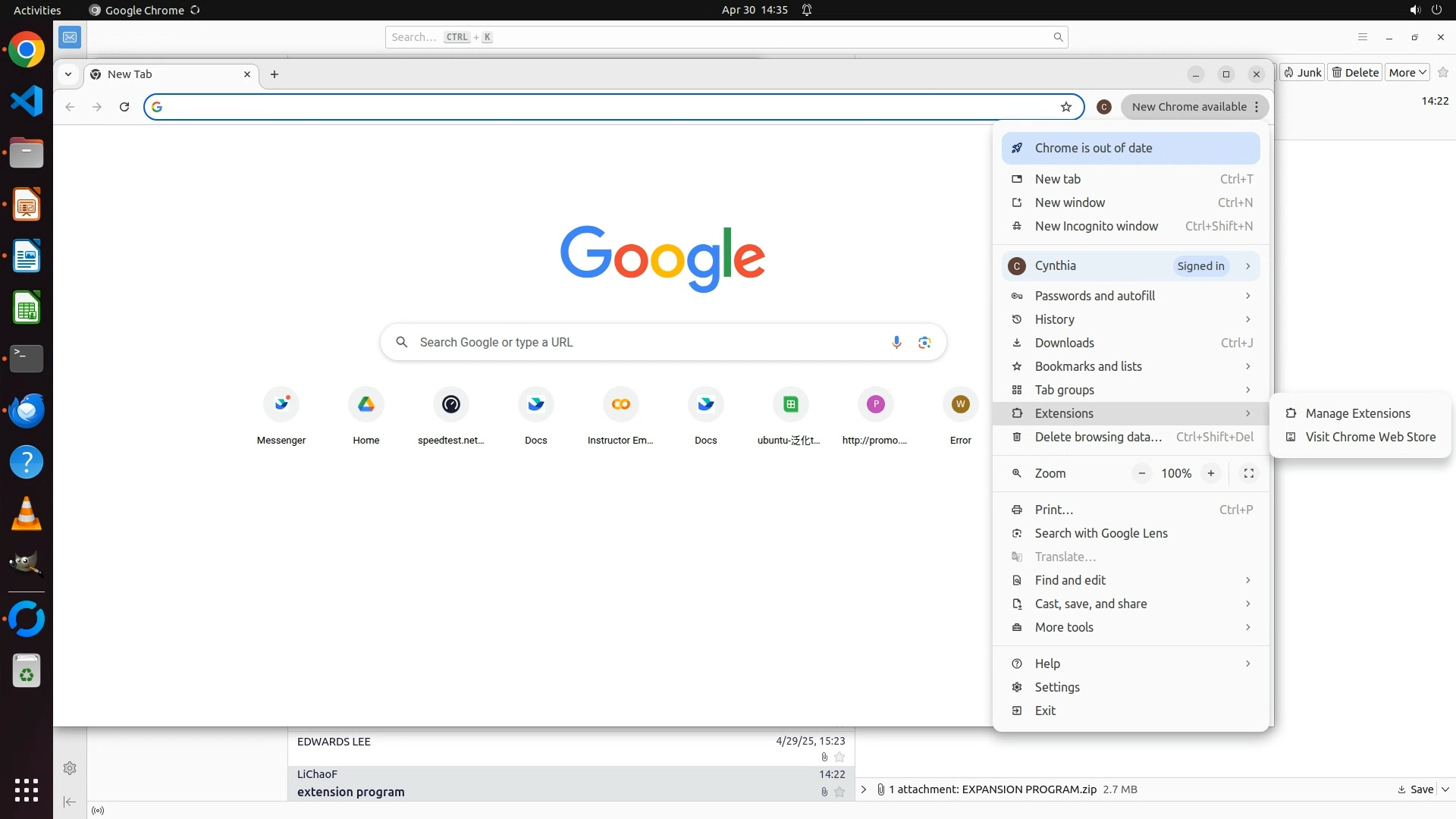This screenshot has height=819, width=1456.
Task: Increase zoom with the plus button
Action: click(1211, 473)
